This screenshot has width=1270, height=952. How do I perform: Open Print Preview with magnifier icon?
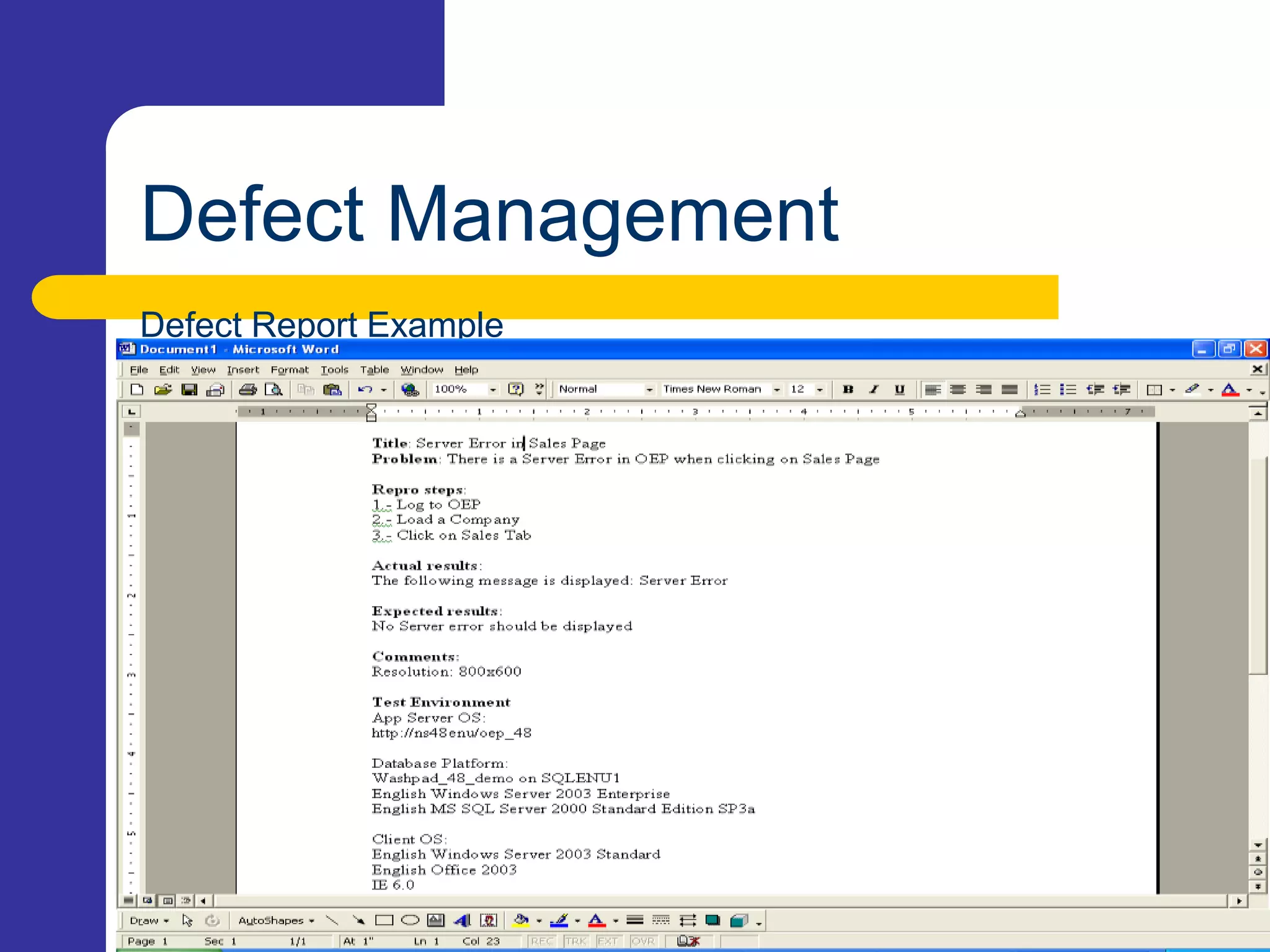click(273, 389)
